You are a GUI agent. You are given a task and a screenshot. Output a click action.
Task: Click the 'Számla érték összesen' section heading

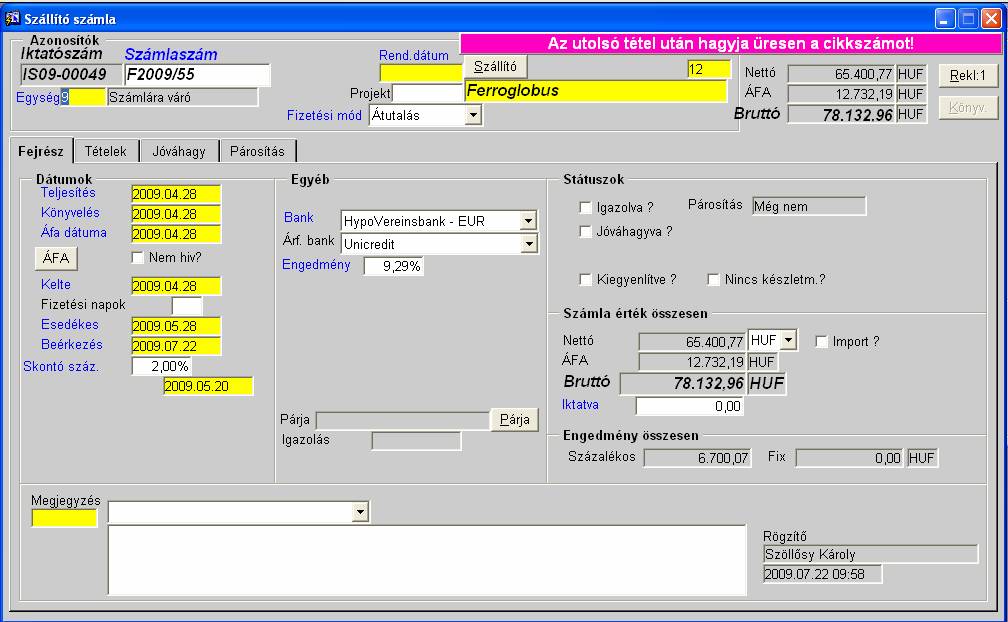tap(635, 314)
